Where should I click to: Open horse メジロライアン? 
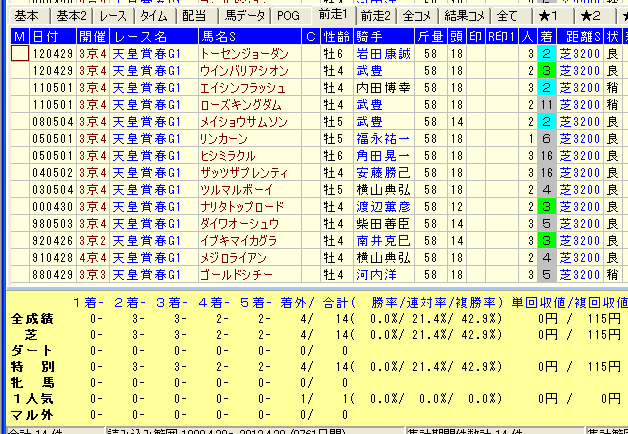click(x=233, y=258)
